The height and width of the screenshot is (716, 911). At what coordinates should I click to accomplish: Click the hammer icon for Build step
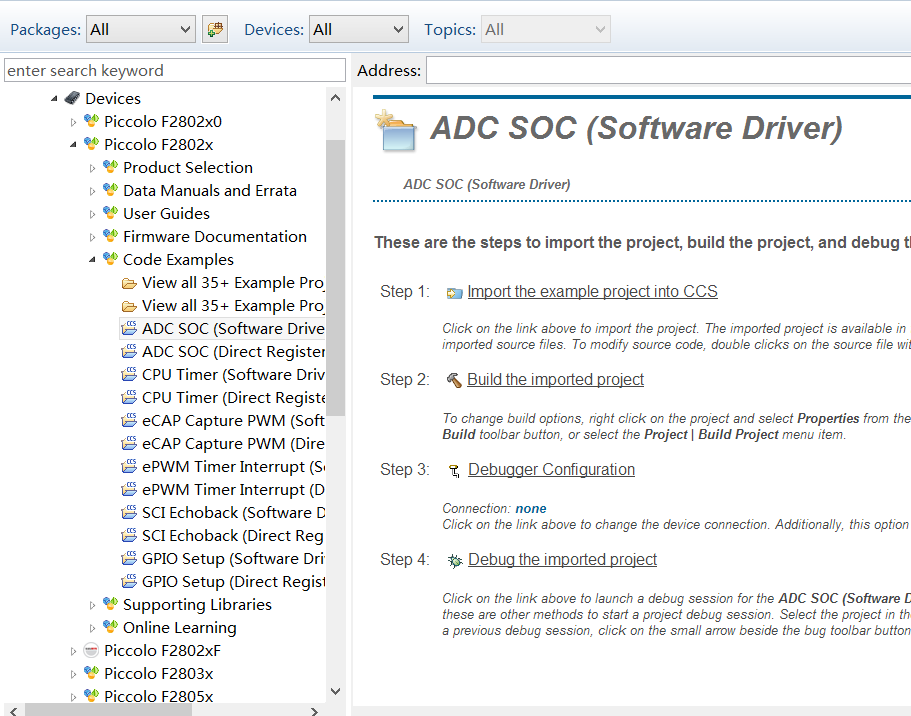pos(454,380)
